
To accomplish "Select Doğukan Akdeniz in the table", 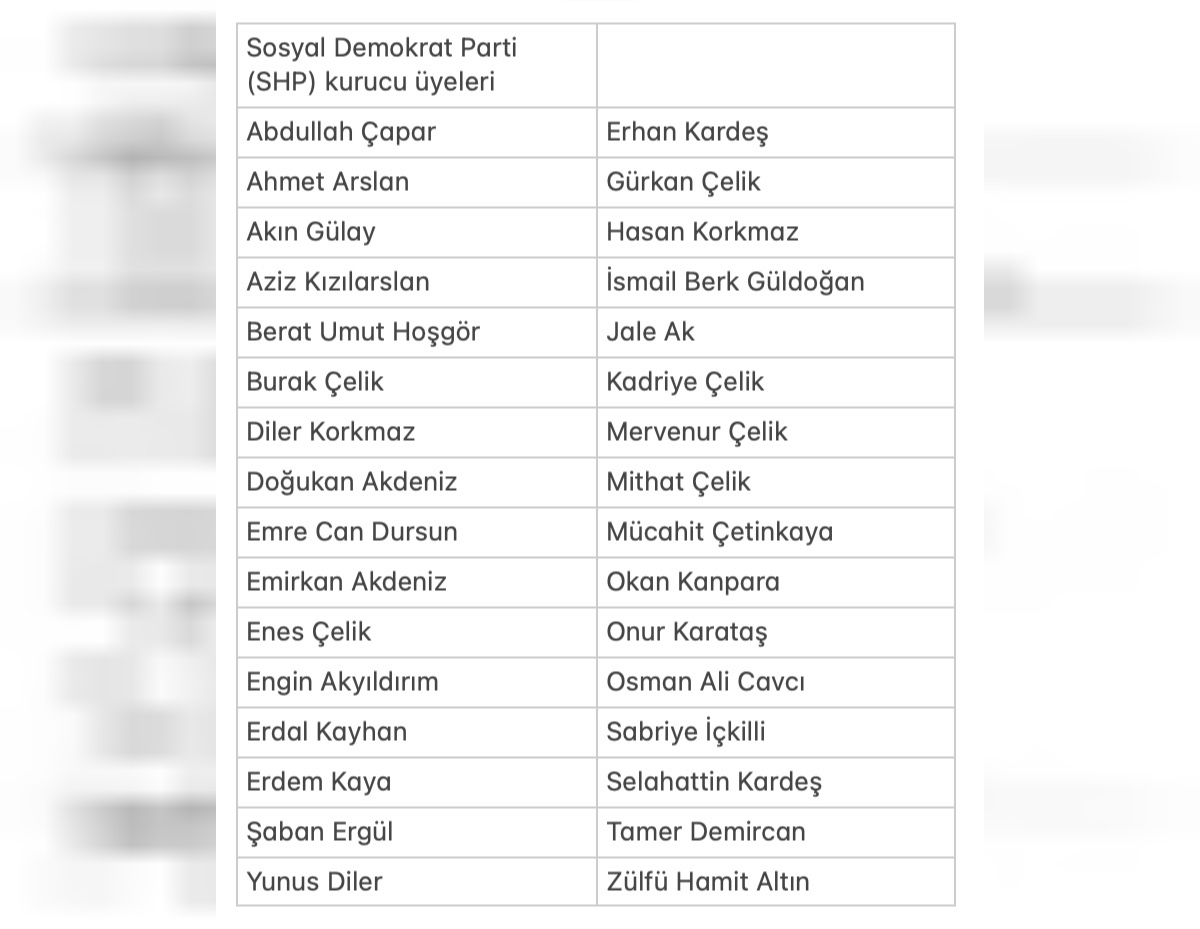I will pyautogui.click(x=352, y=482).
